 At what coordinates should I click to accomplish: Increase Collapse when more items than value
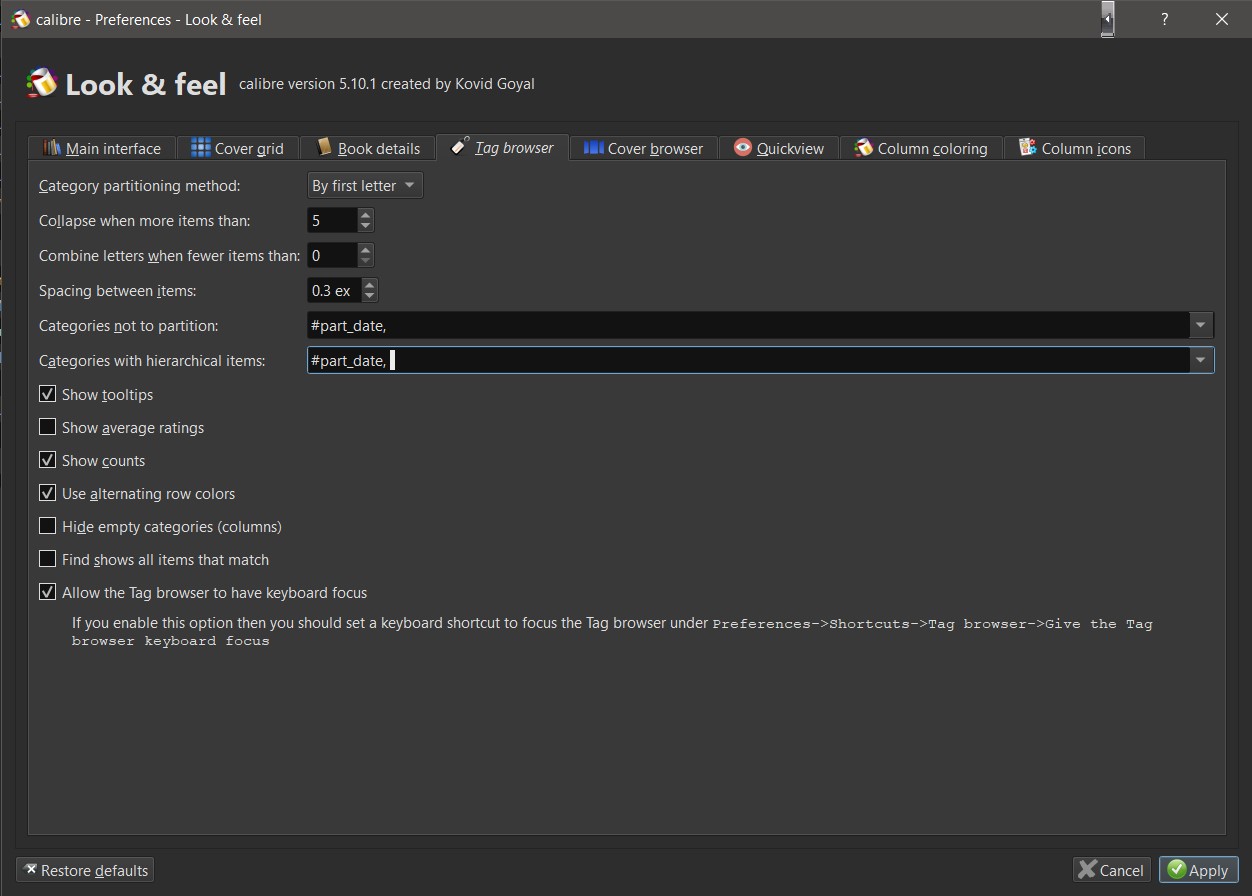click(366, 214)
